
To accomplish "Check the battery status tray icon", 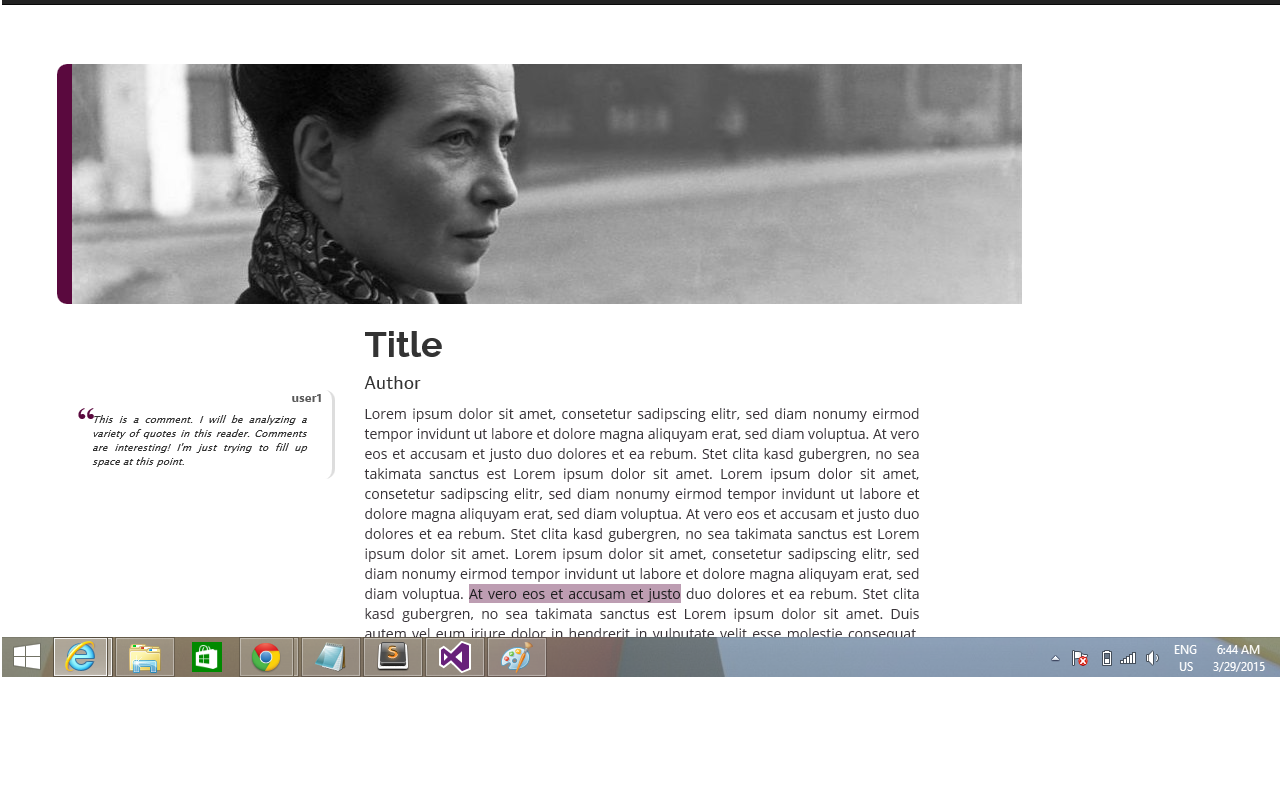I will click(1106, 658).
